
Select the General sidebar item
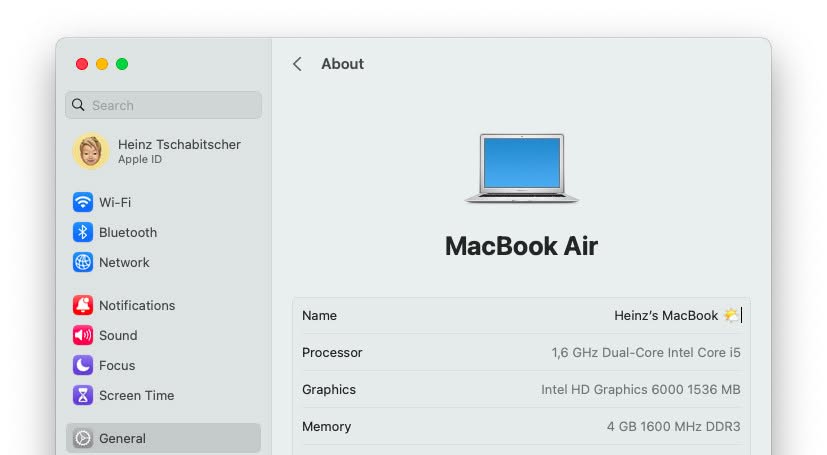click(164, 438)
